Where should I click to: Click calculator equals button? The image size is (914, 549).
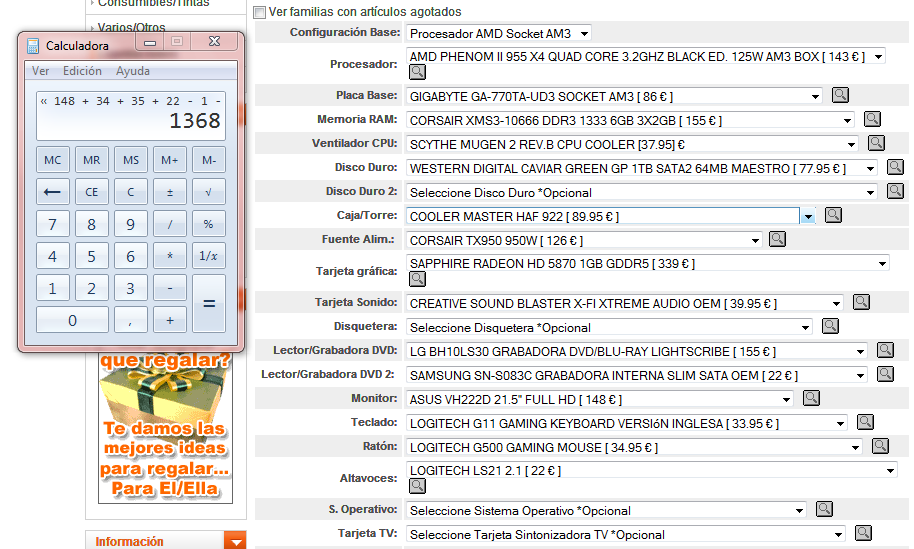tap(209, 304)
